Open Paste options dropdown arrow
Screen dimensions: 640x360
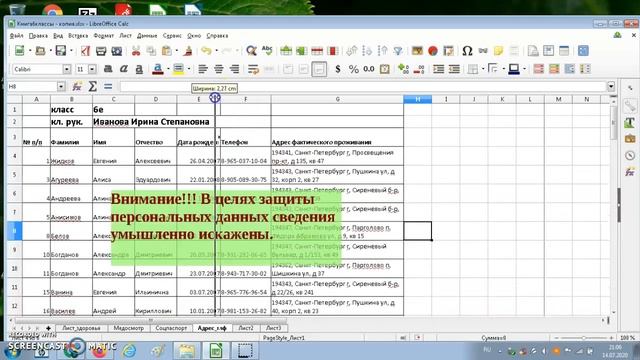(176, 51)
